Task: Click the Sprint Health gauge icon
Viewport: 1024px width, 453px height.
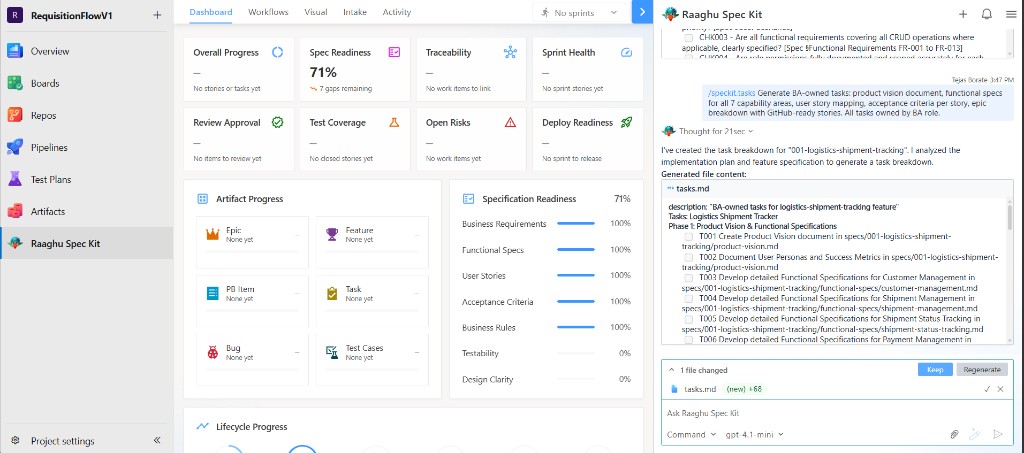Action: coord(626,52)
